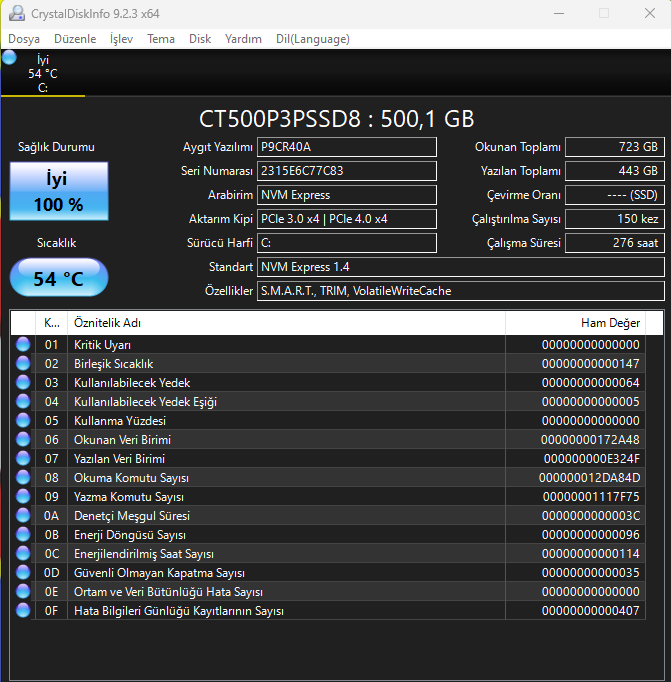Click the Ham Değer column header
The width and height of the screenshot is (671, 682).
[575, 323]
